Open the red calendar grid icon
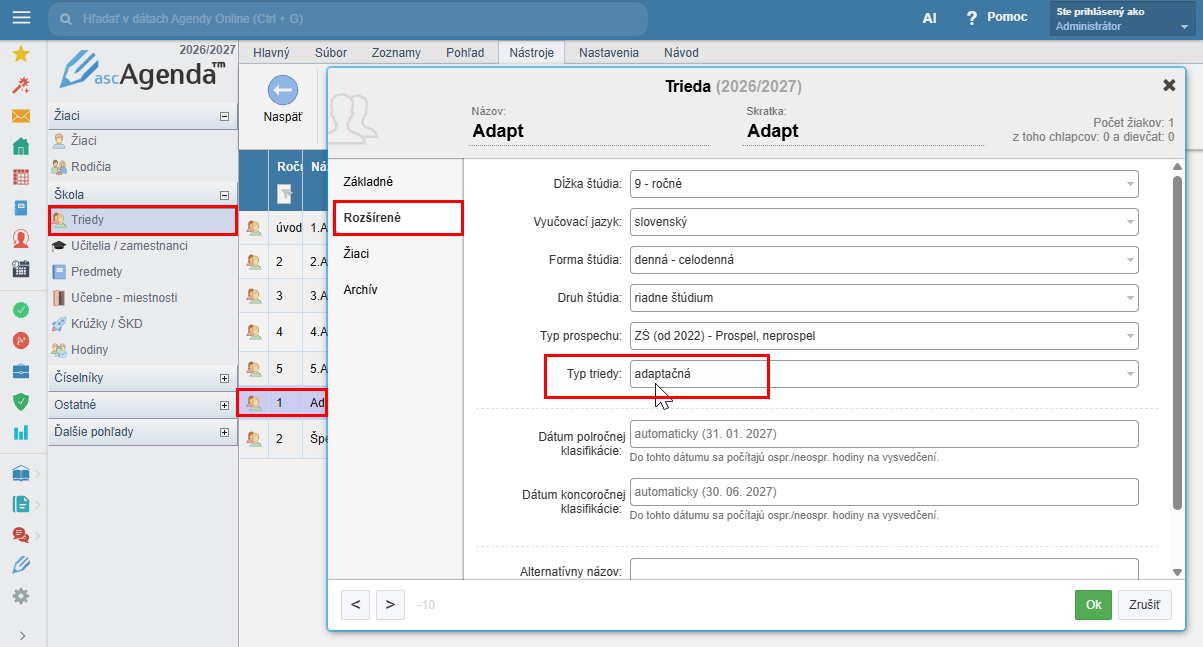 pos(20,177)
